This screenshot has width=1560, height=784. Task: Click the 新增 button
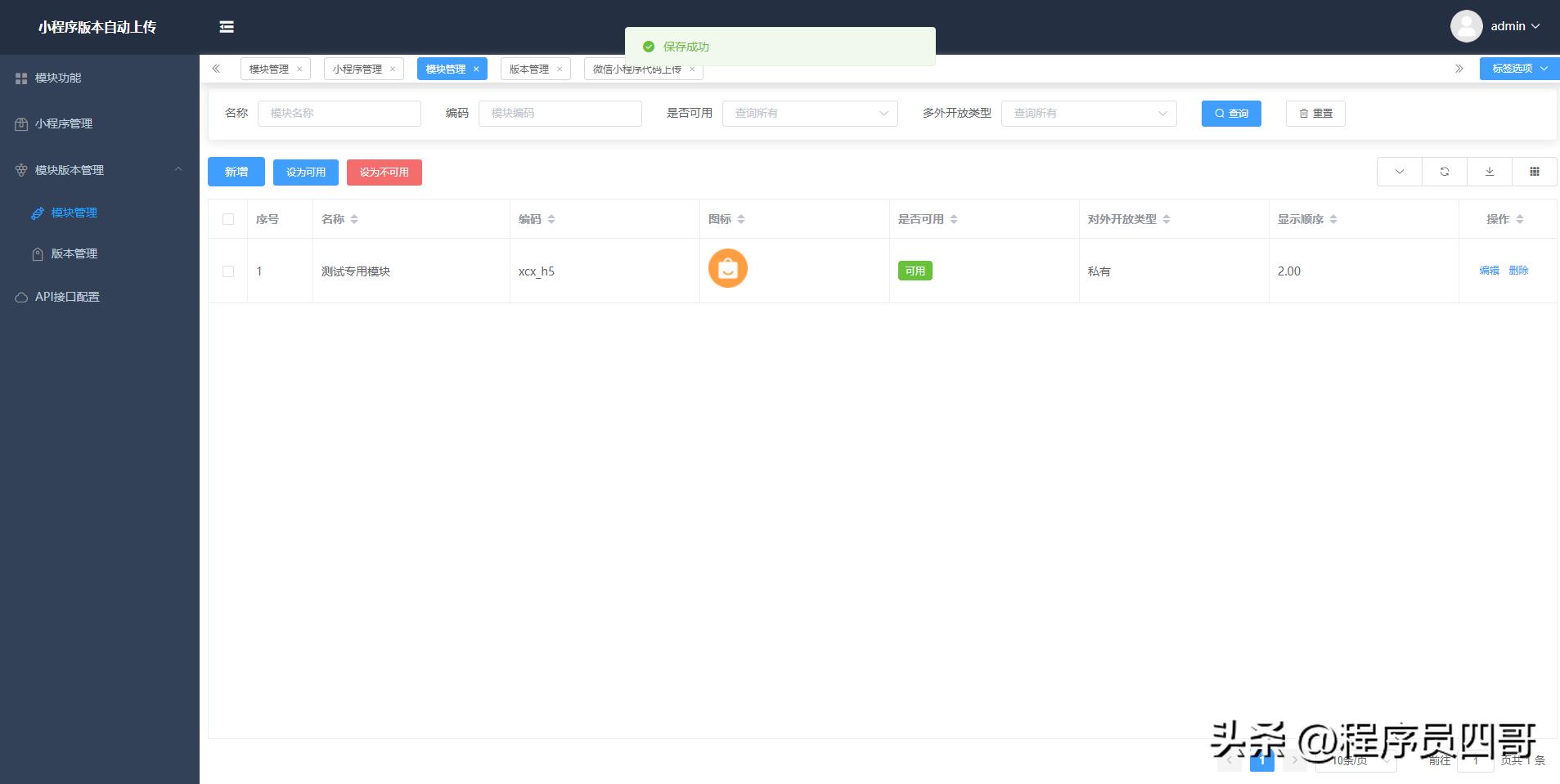[236, 172]
